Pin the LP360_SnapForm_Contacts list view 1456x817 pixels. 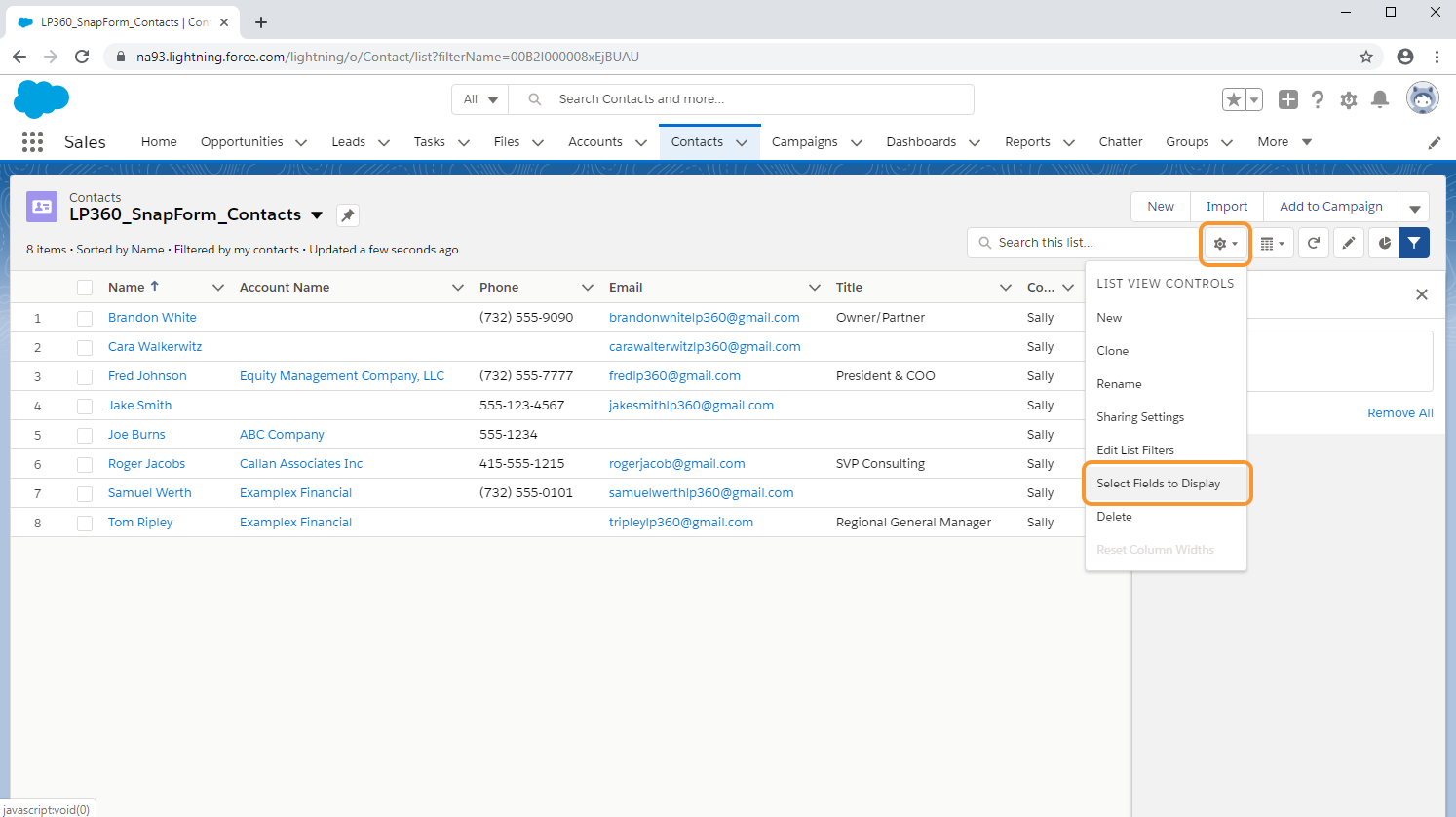(348, 215)
